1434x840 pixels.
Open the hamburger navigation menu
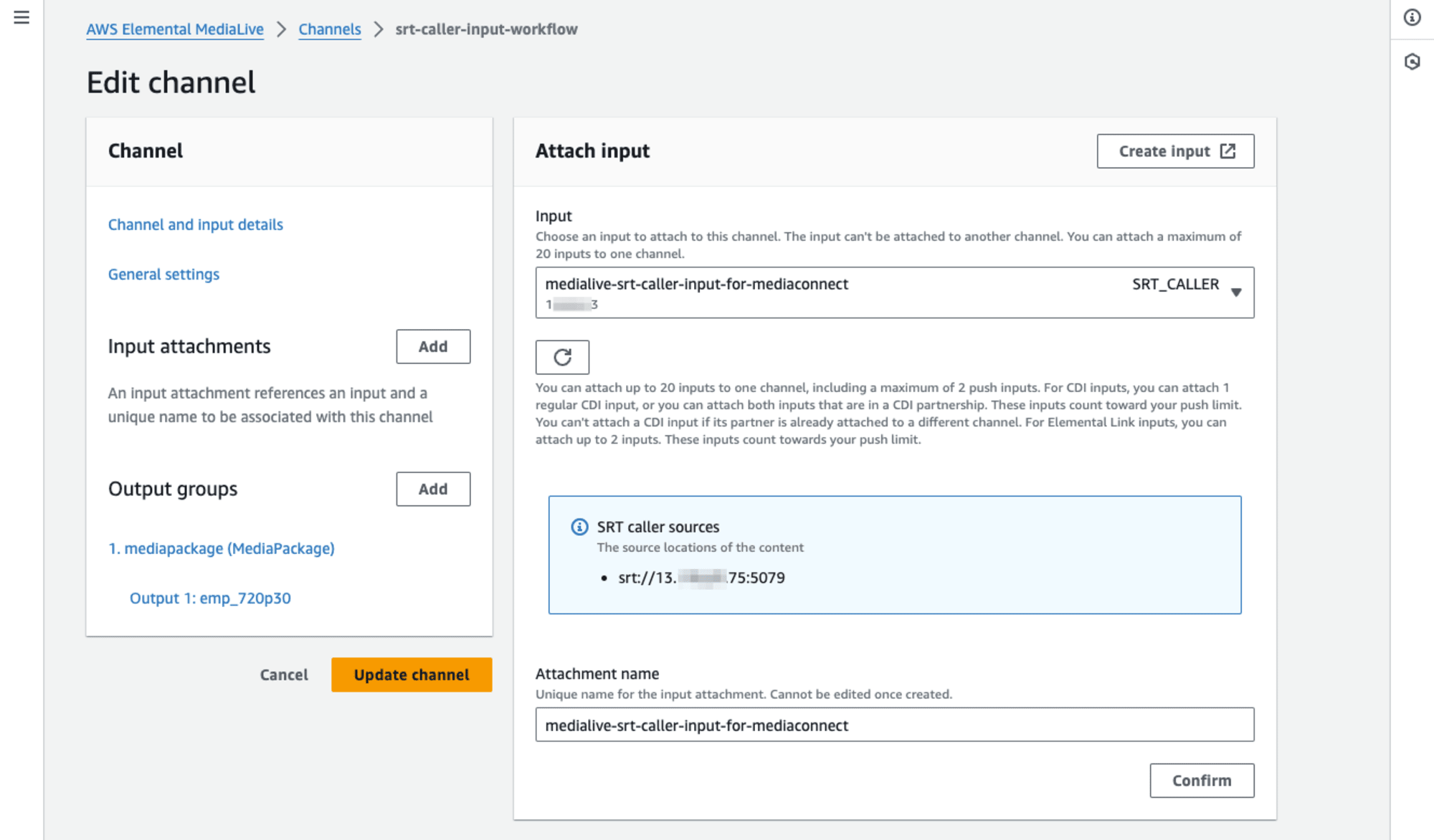[x=22, y=17]
